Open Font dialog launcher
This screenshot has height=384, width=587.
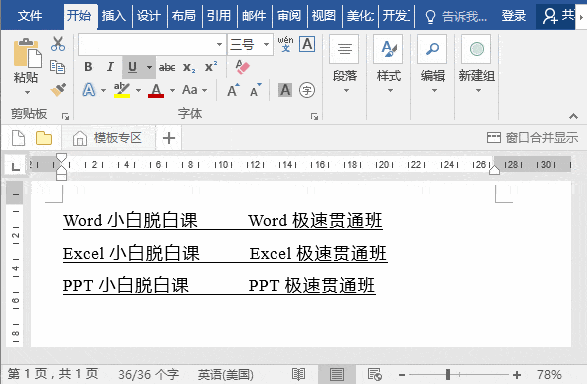tap(314, 117)
